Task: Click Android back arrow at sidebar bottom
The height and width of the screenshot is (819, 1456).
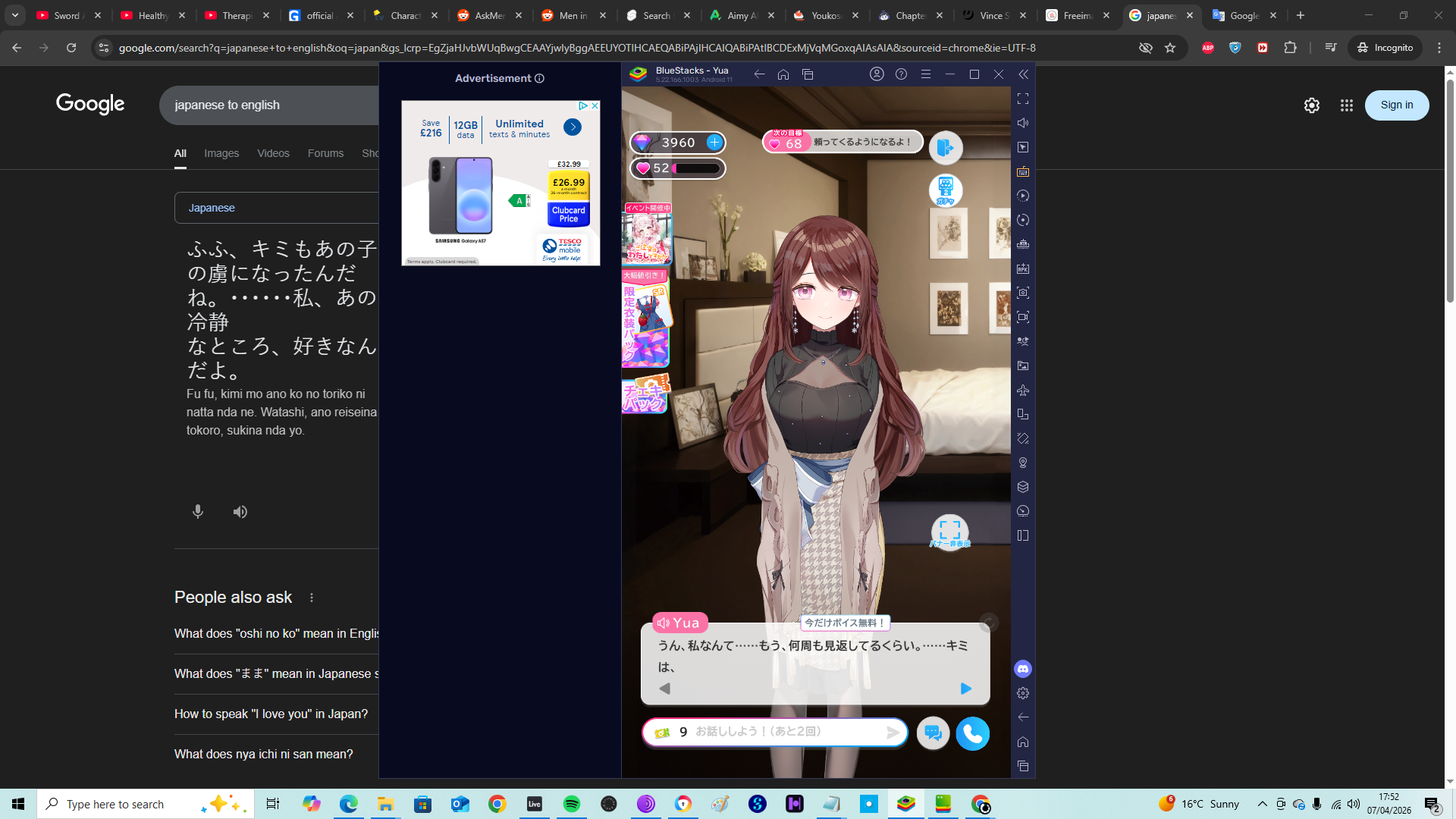Action: (1023, 717)
